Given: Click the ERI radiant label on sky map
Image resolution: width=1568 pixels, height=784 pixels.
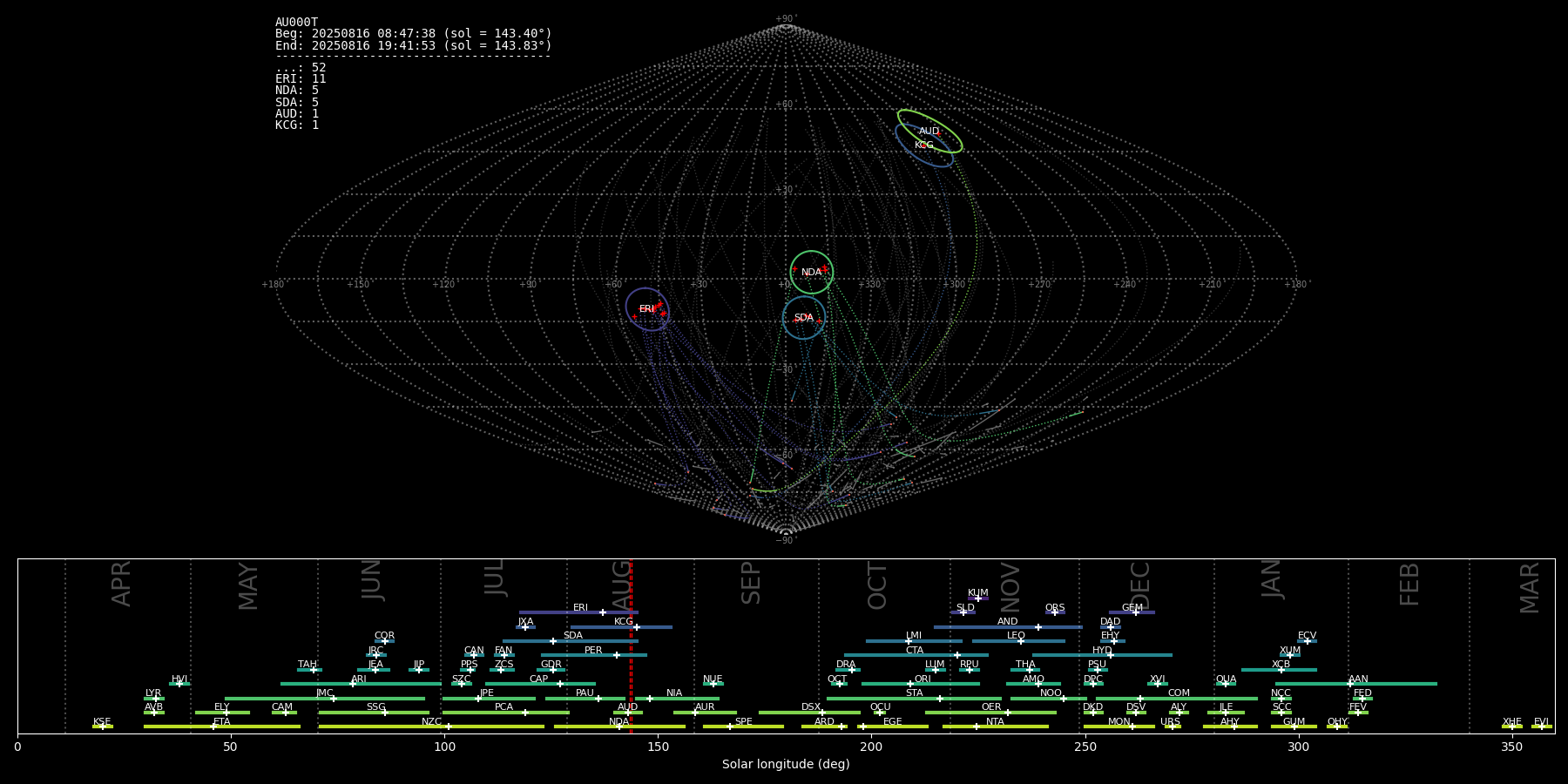Looking at the screenshot, I should click(646, 309).
